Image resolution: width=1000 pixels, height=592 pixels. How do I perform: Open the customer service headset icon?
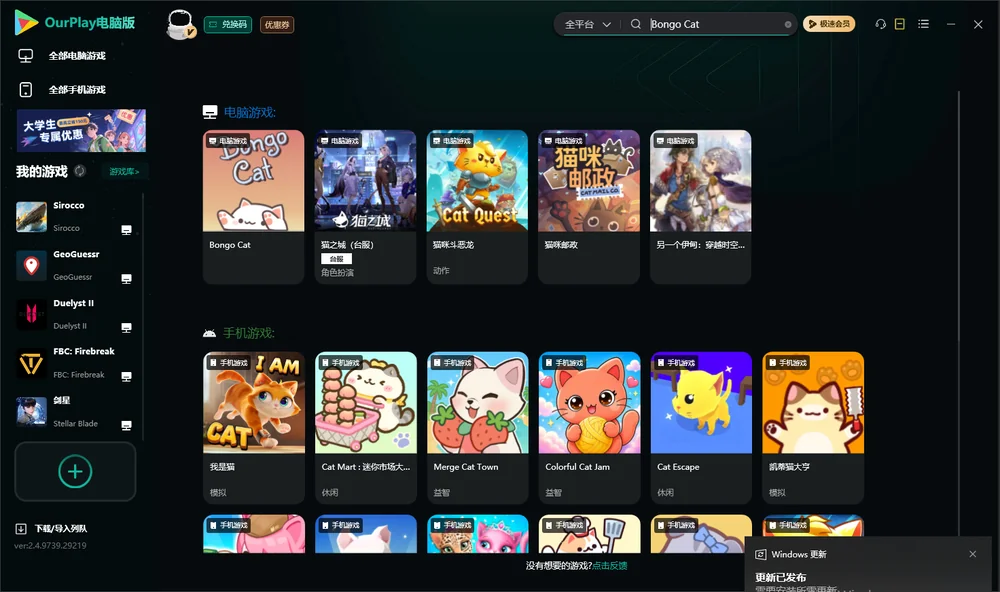[880, 24]
